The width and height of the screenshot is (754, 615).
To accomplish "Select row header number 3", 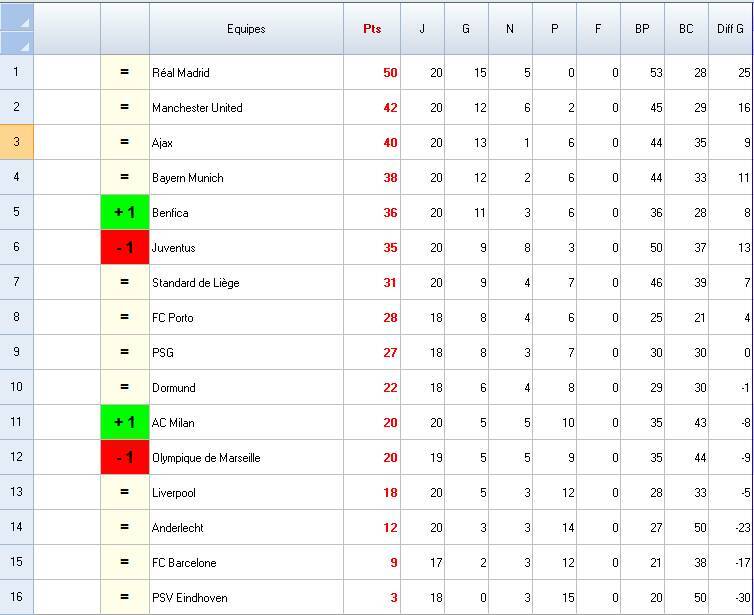I will 17,142.
